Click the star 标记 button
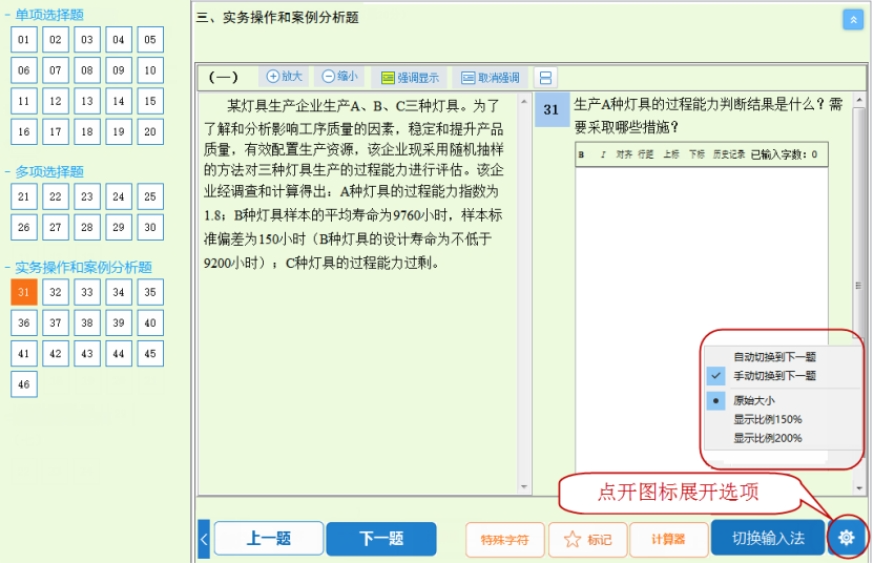 [x=588, y=539]
